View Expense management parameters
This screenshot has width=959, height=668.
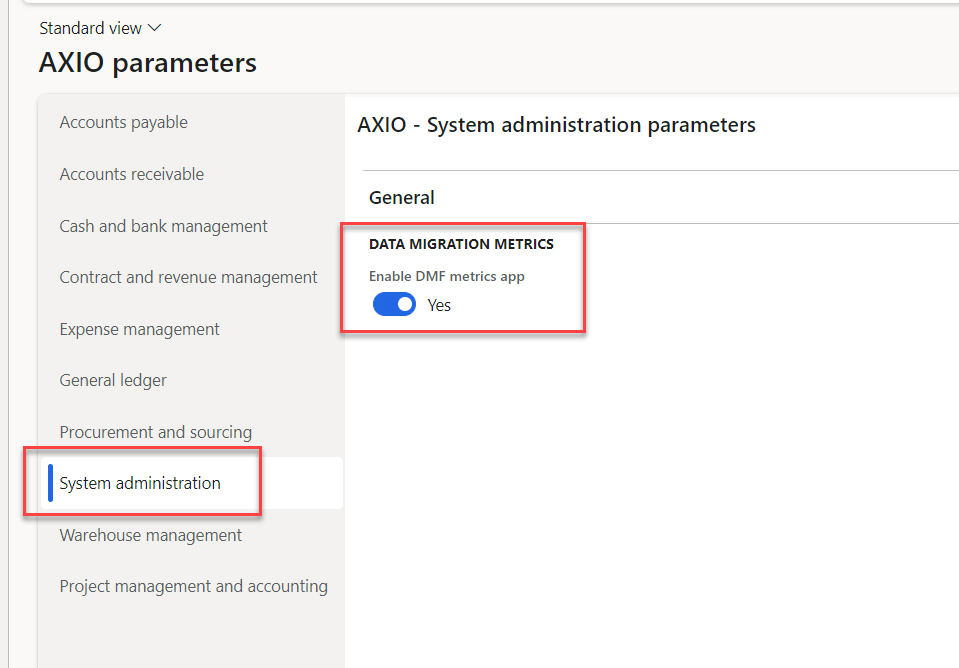coord(139,329)
